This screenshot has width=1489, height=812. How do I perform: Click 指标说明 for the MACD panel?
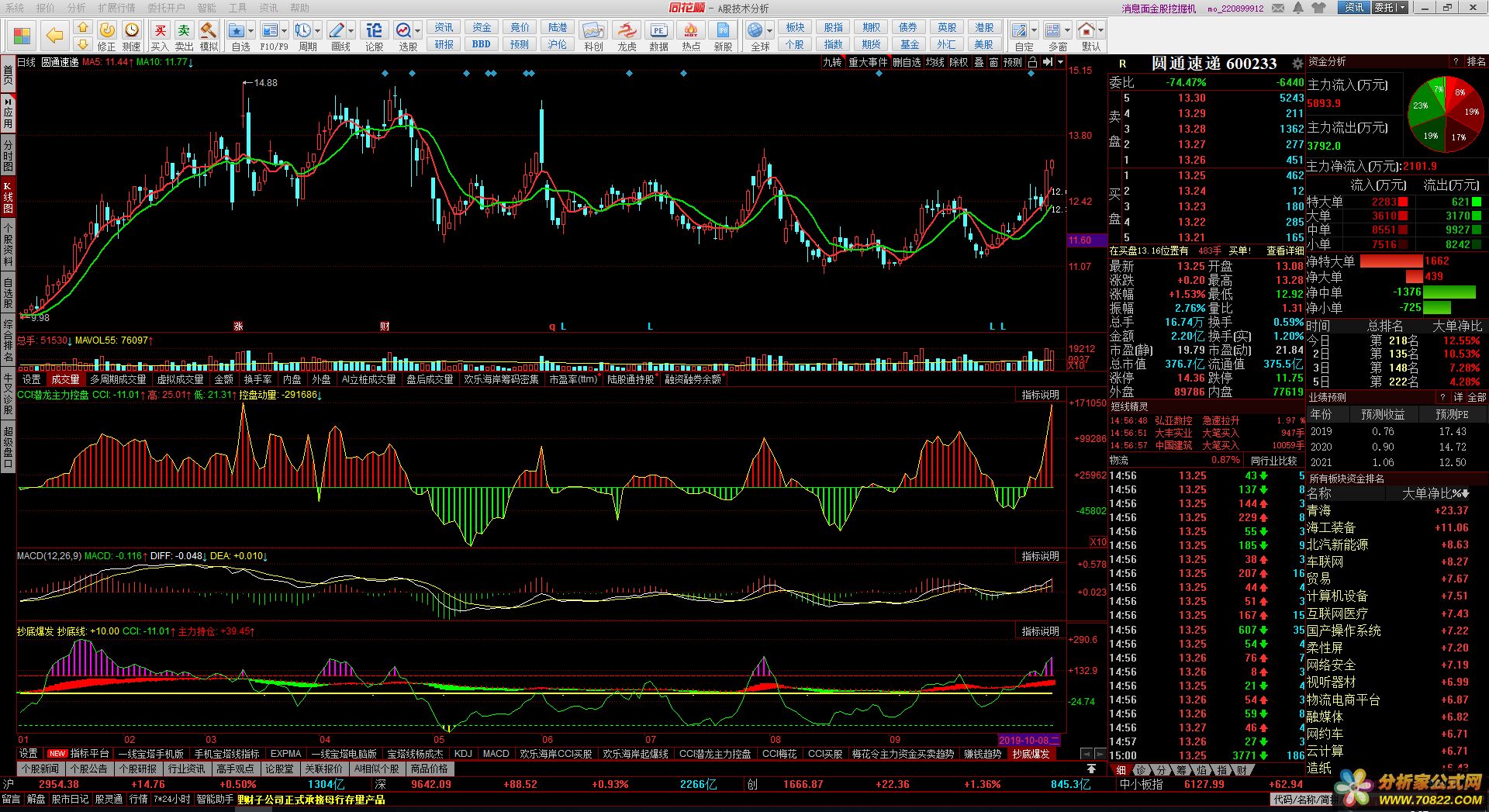pos(1040,556)
